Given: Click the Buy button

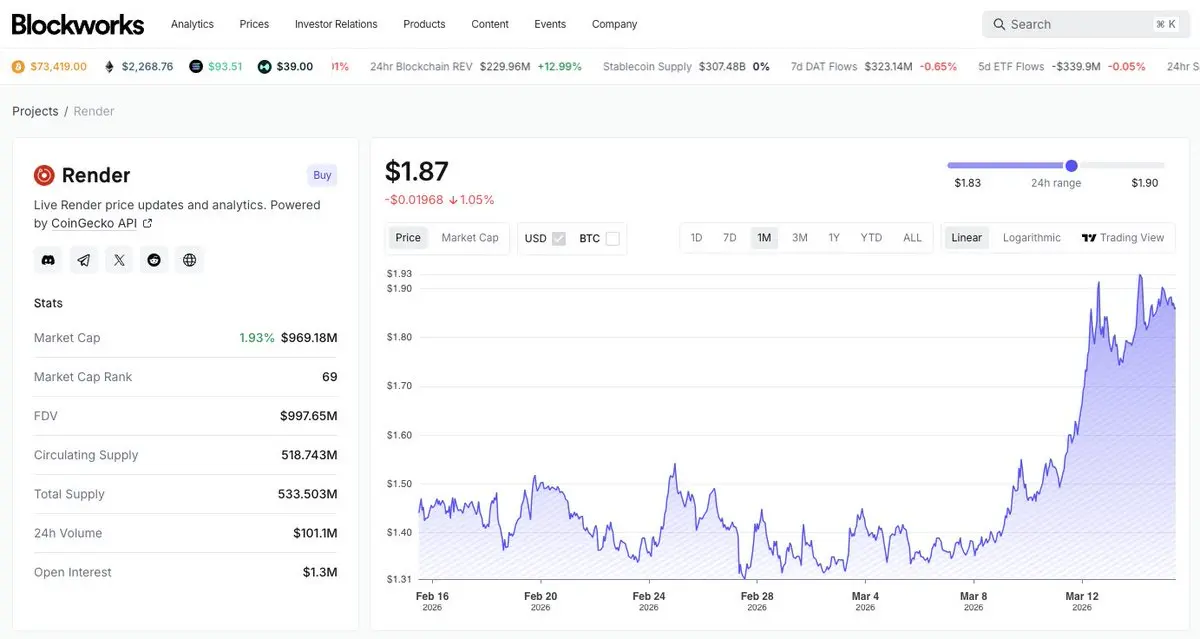Looking at the screenshot, I should (x=322, y=175).
